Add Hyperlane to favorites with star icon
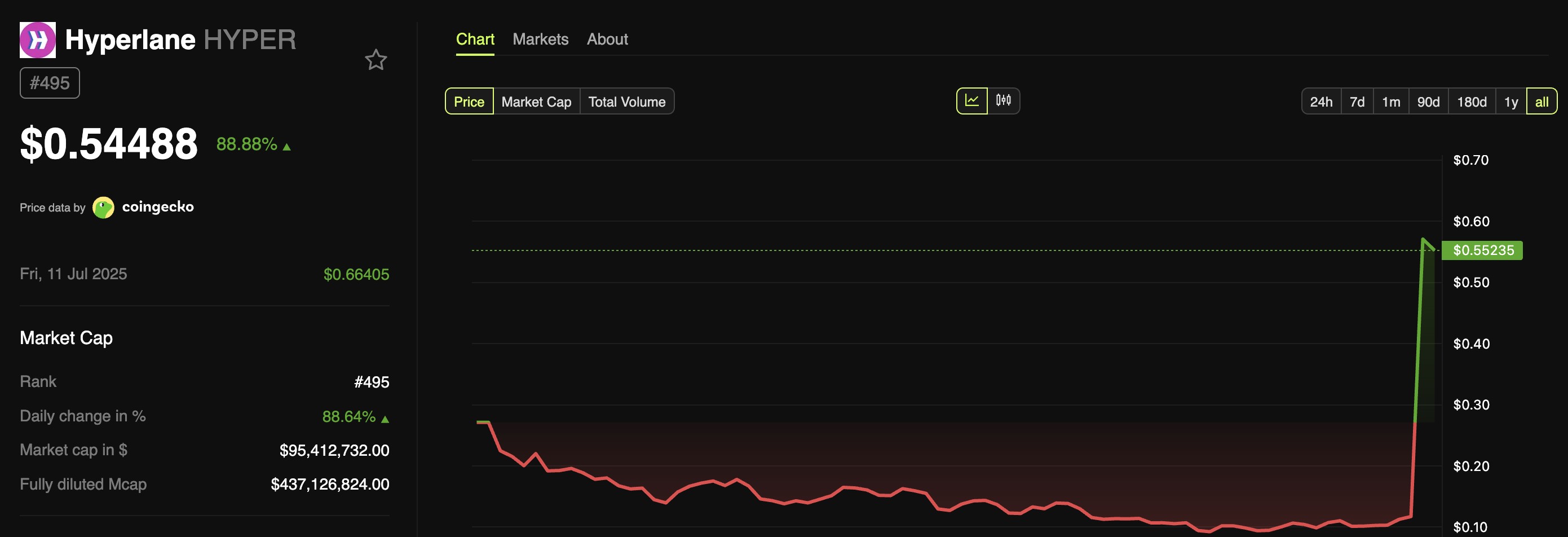The width and height of the screenshot is (1568, 537). point(376,60)
